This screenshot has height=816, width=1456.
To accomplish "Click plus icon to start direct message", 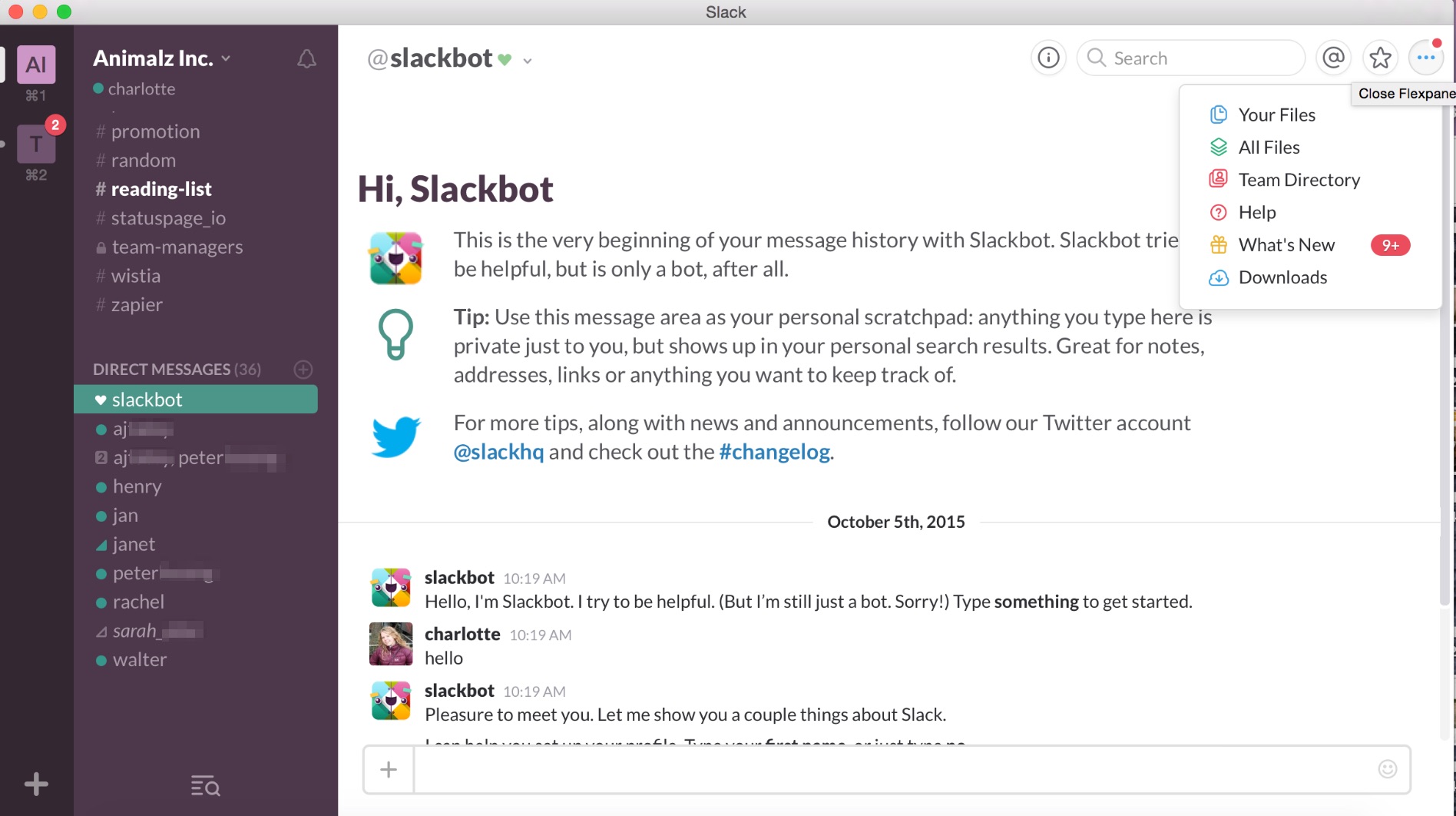I will click(x=303, y=370).
